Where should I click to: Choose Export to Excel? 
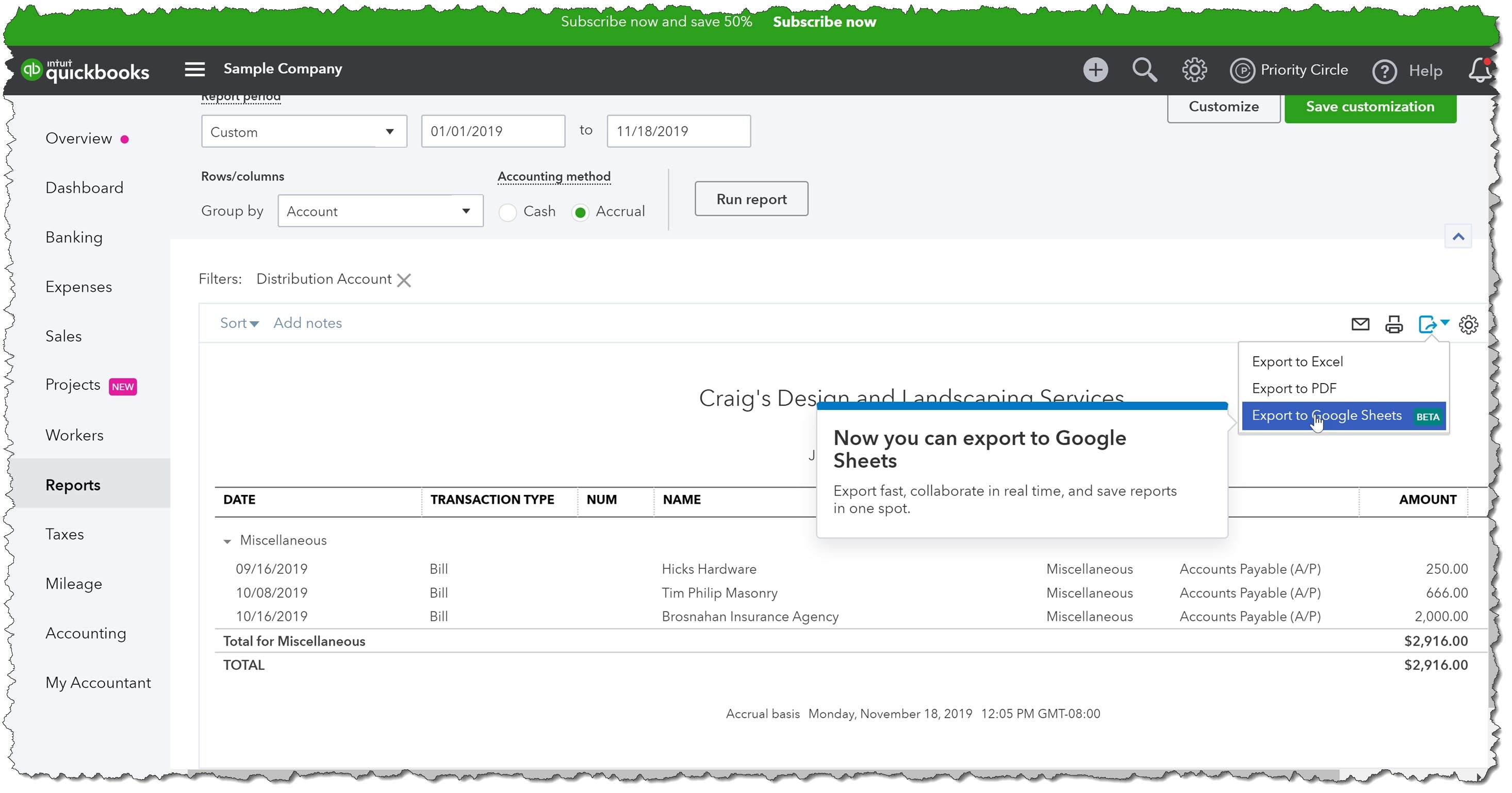[1343, 361]
